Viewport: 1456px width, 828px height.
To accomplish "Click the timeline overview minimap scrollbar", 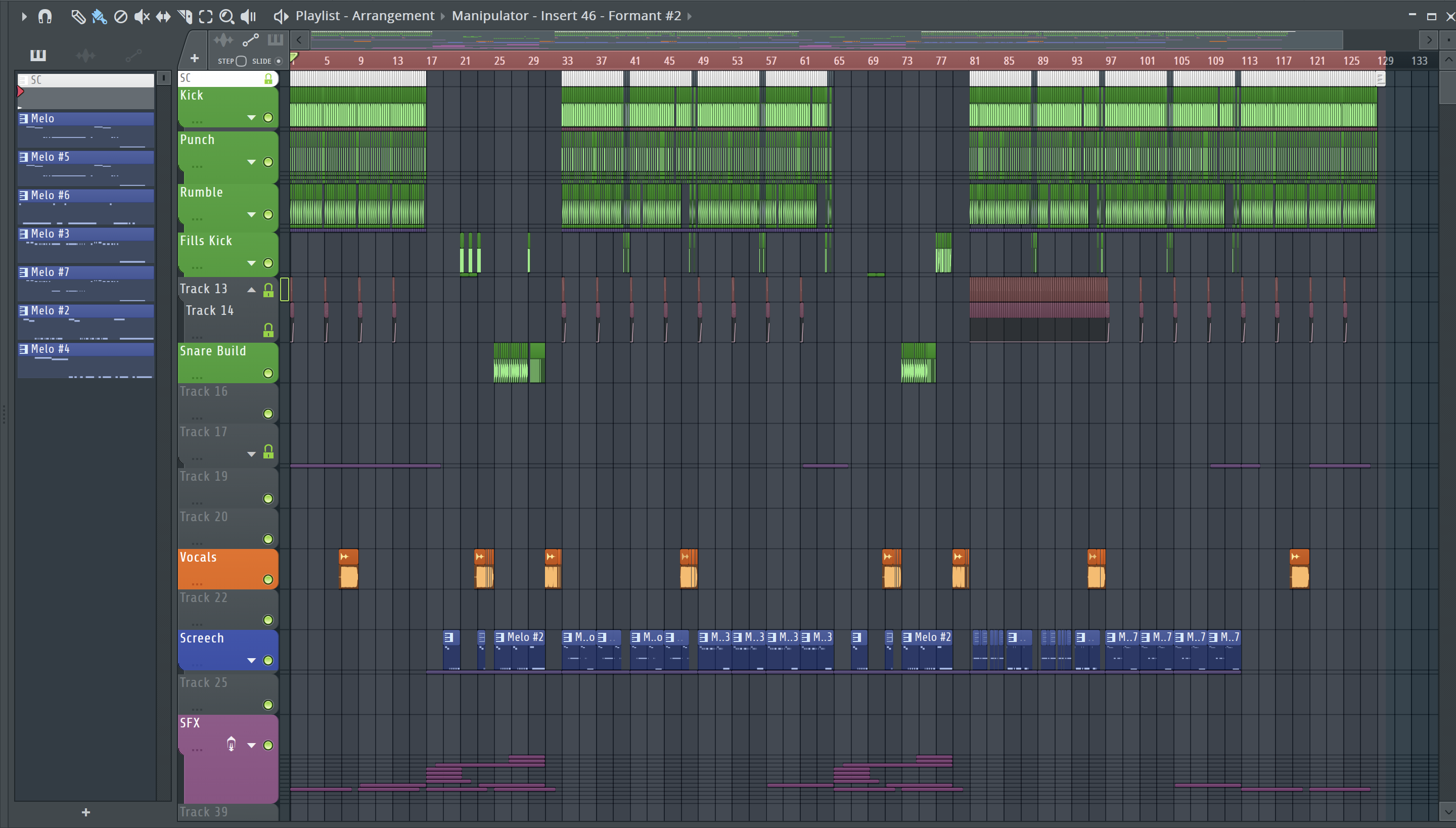I will (826, 40).
